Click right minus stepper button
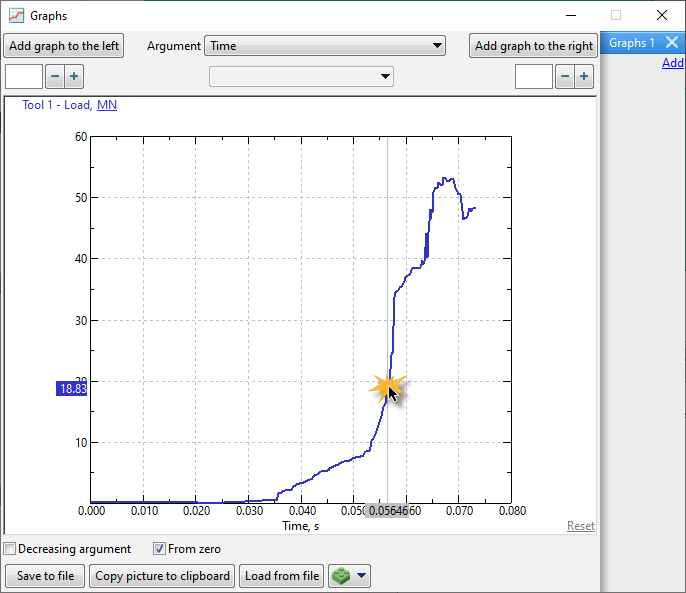Screen dimensions: 686x593 coord(565,77)
